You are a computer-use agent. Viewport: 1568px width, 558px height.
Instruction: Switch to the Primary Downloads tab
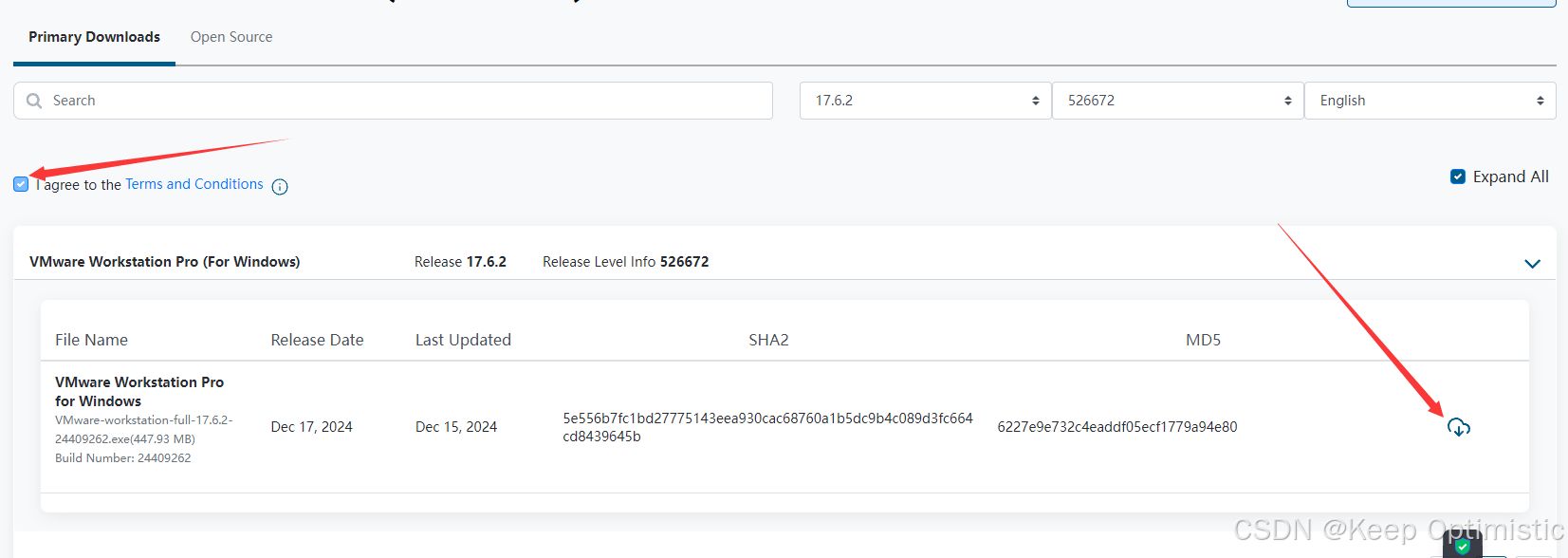(x=94, y=37)
